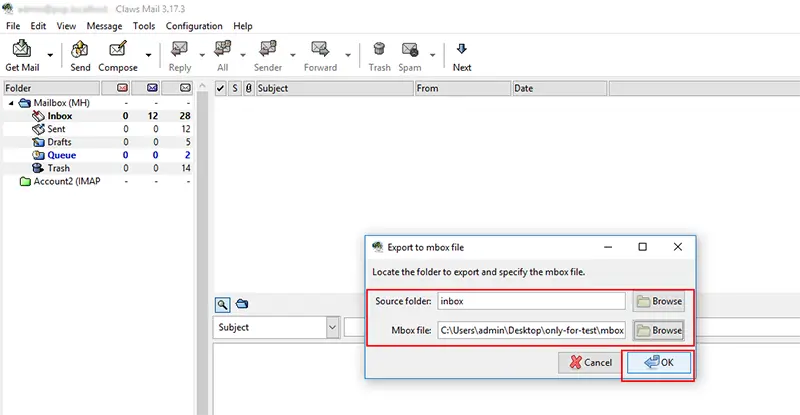Open the Sender dropdown arrow
Screen dimensions: 800x415
(x=293, y=55)
